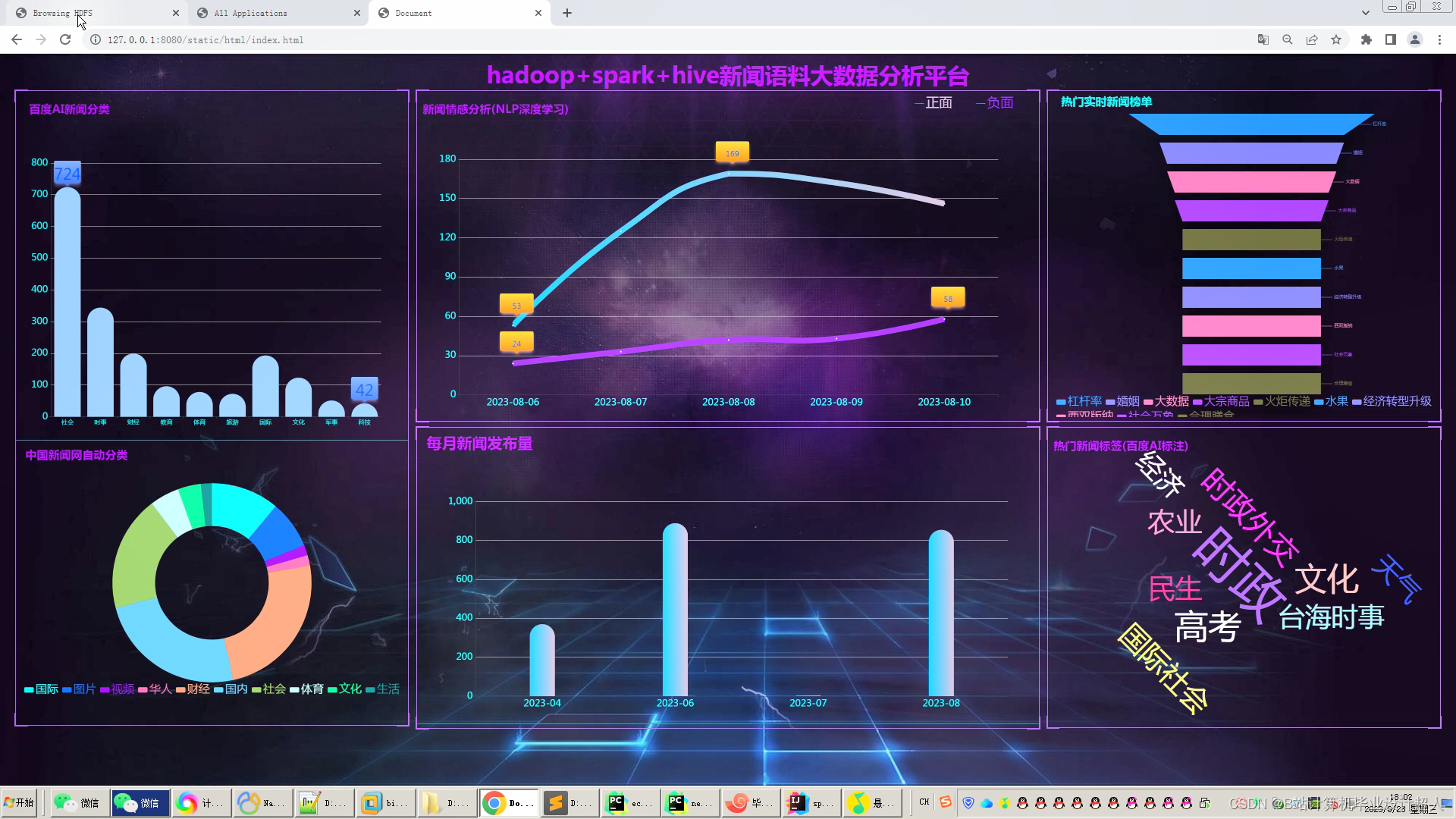Open Chrome three-dot menu
This screenshot has height=819, width=1456.
(x=1439, y=40)
